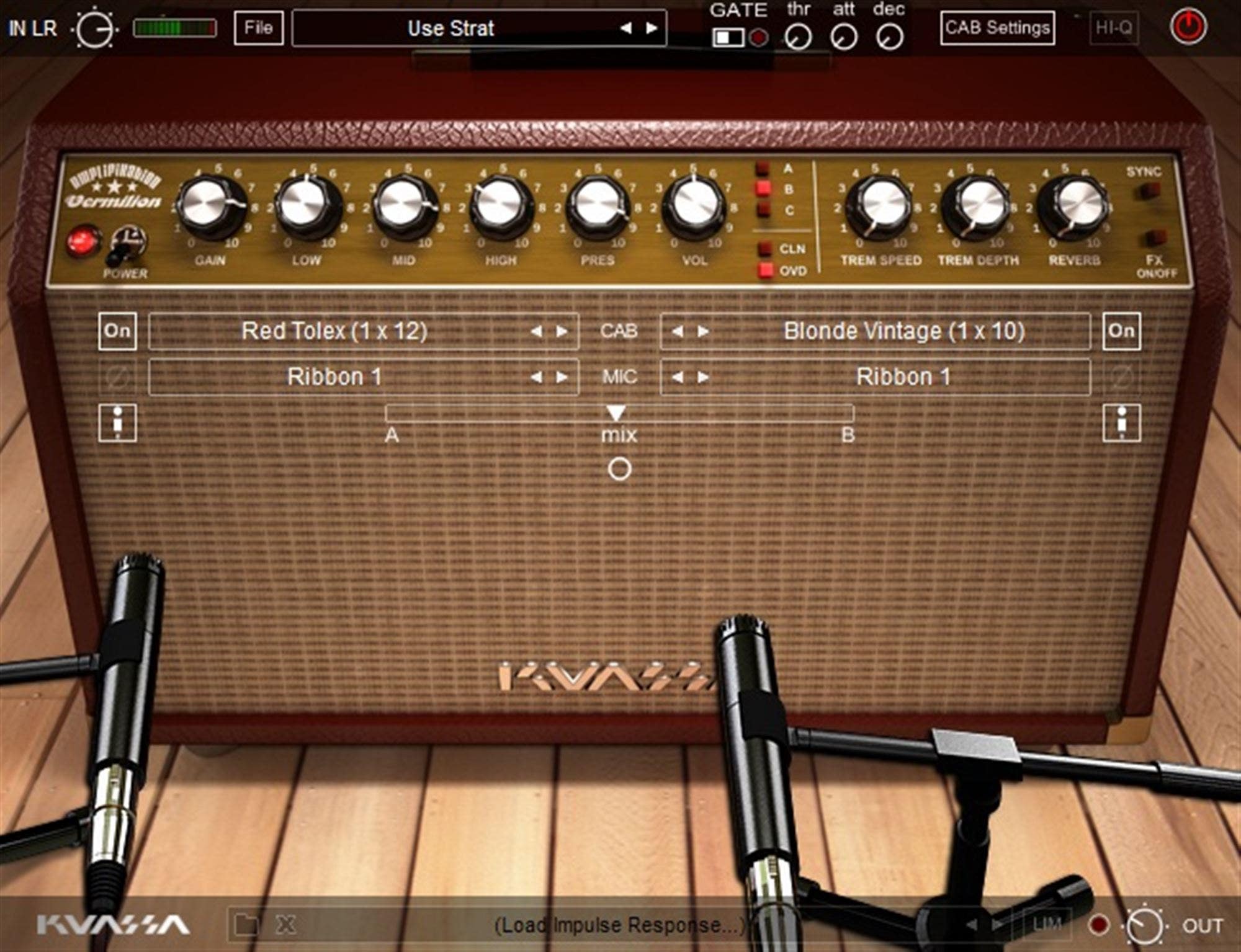This screenshot has width=1241, height=952.
Task: Select next cabinet for Blonde Vintage slot
Action: point(702,331)
